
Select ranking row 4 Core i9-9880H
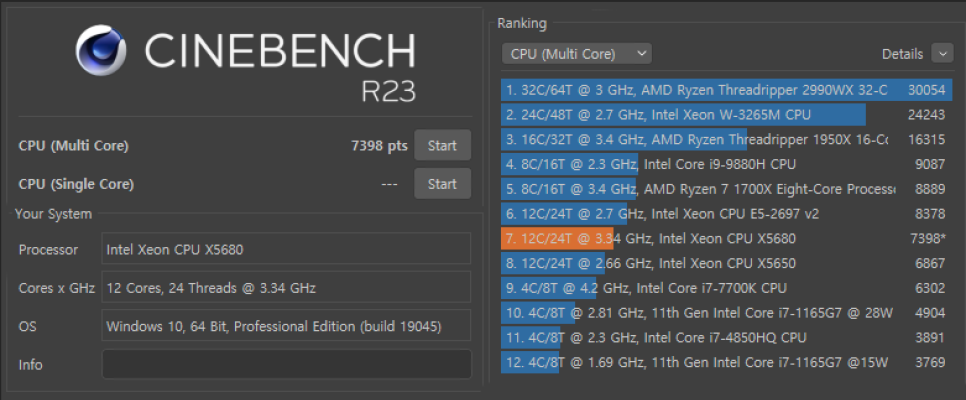point(727,165)
